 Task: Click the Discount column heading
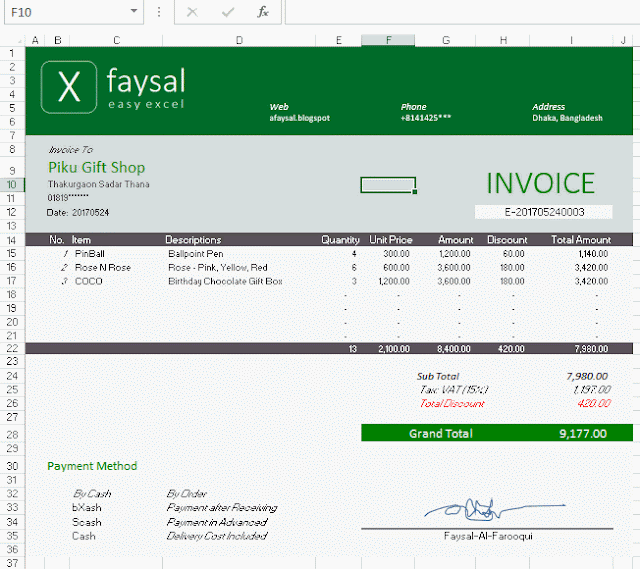(507, 240)
